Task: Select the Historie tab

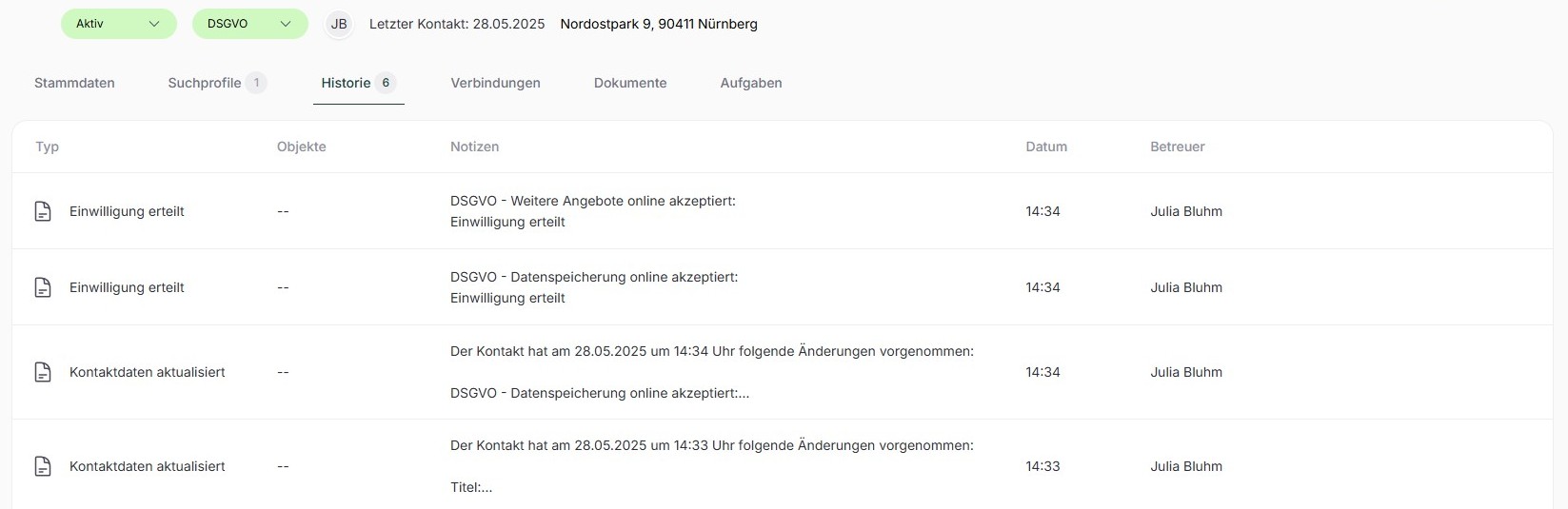Action: [x=358, y=83]
